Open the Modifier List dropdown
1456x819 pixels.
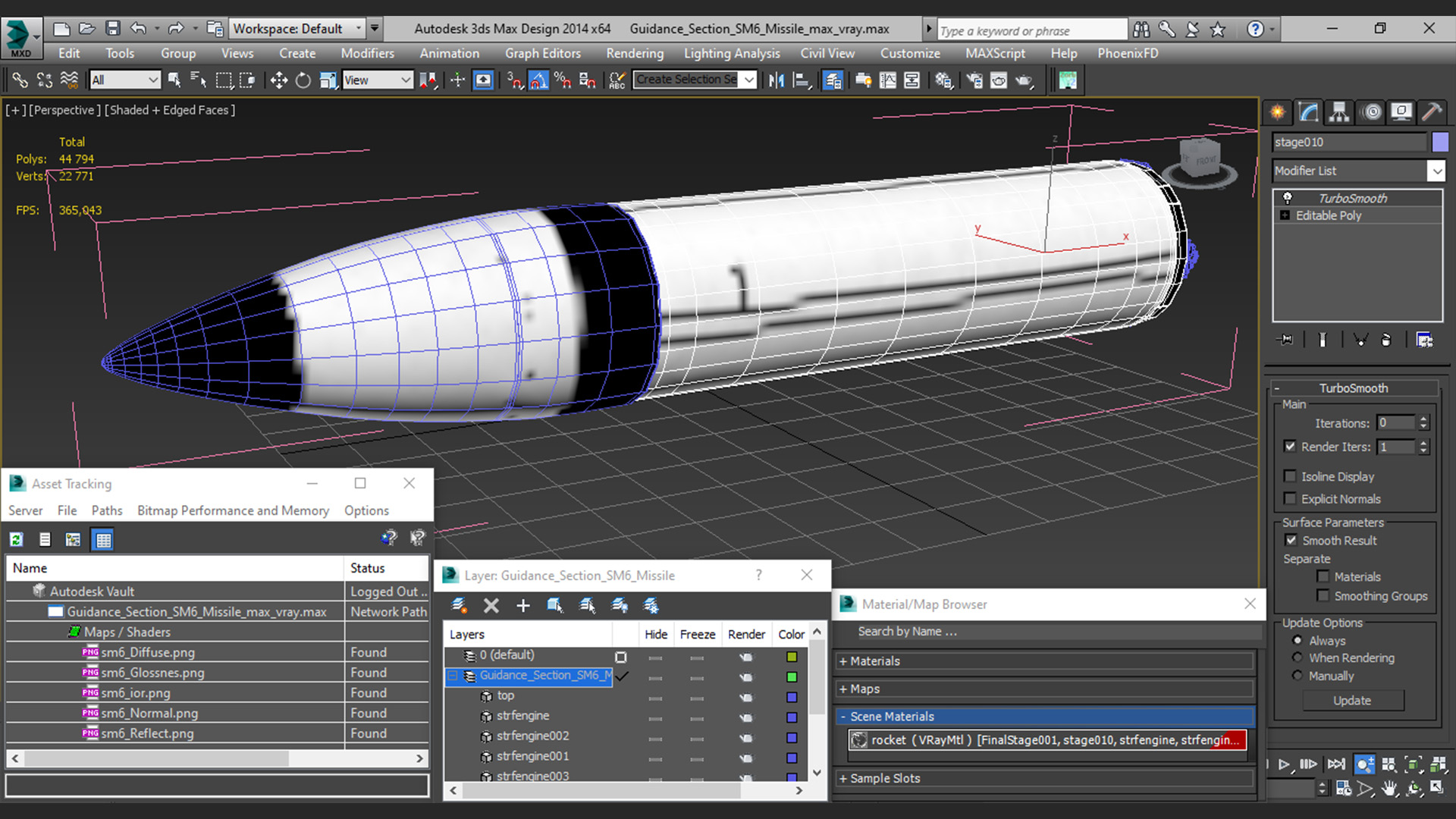(1358, 171)
